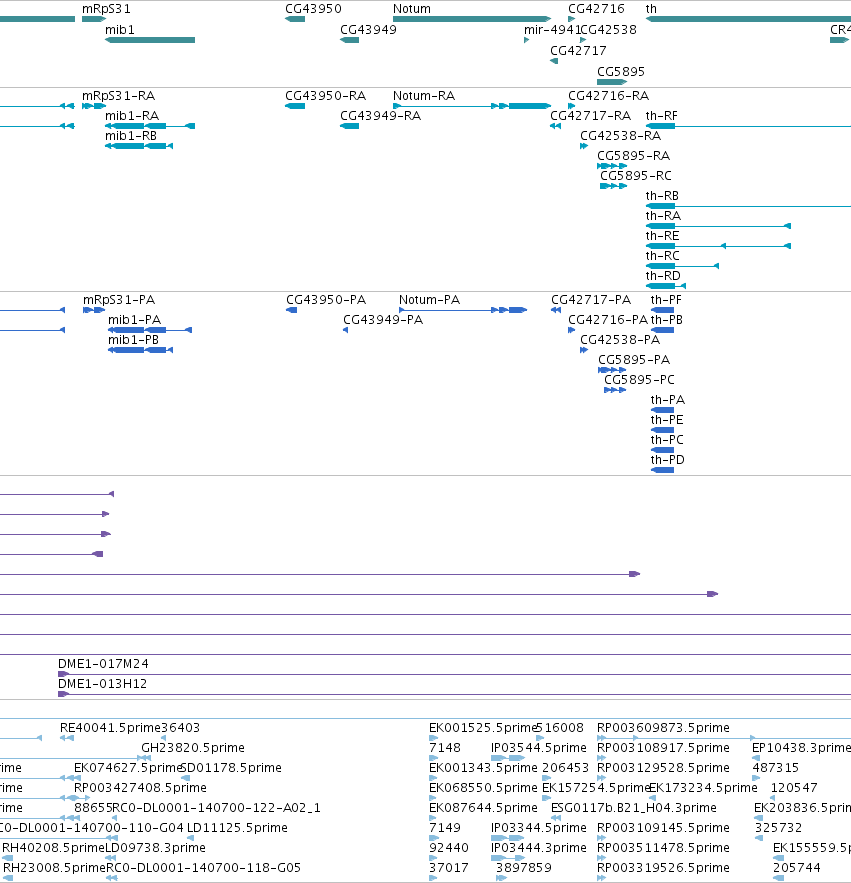Click the CG43950-RA transcript label
The height and width of the screenshot is (883, 851).
pos(326,96)
